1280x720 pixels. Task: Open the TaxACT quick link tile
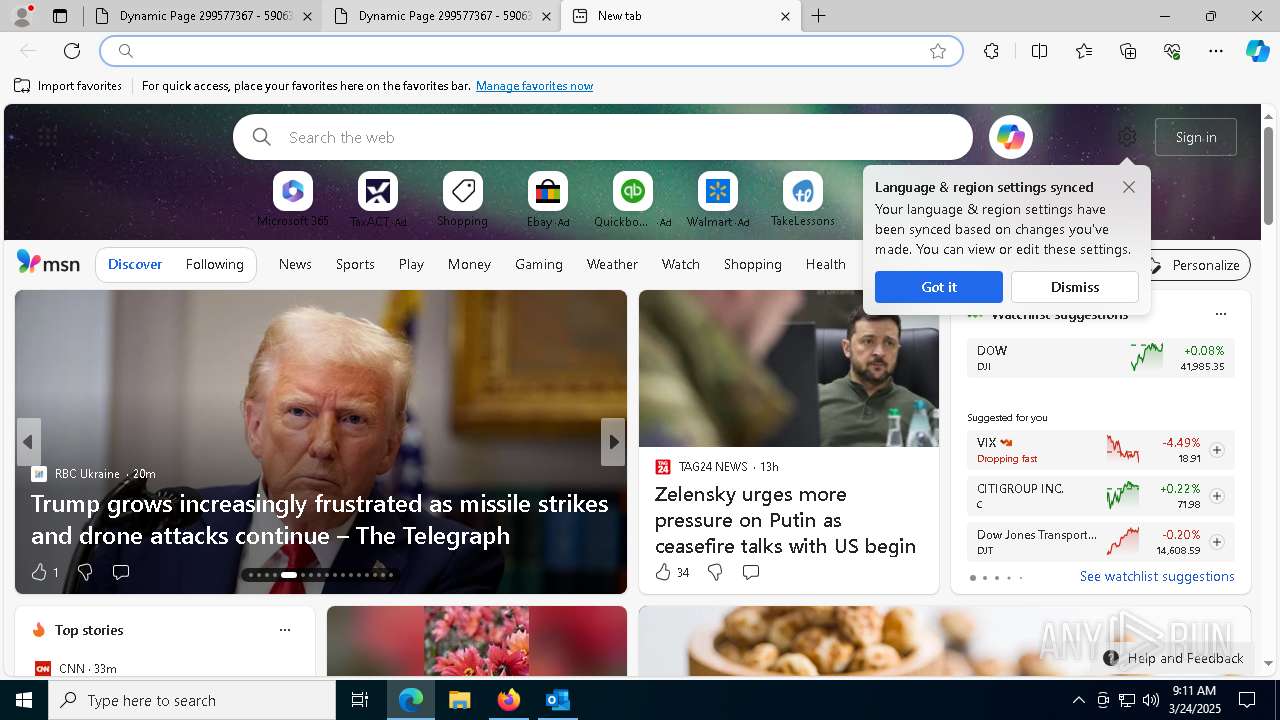[x=378, y=199]
